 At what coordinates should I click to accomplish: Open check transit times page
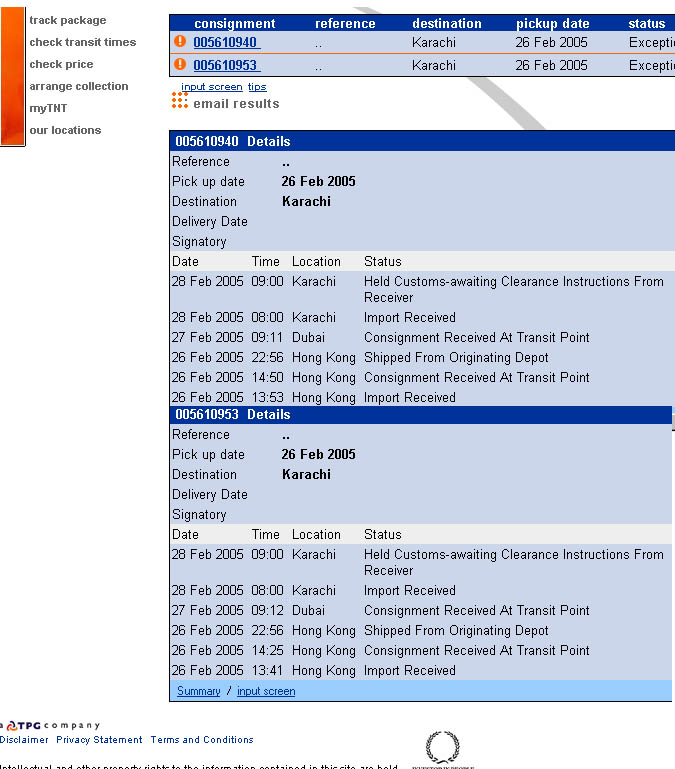click(82, 42)
